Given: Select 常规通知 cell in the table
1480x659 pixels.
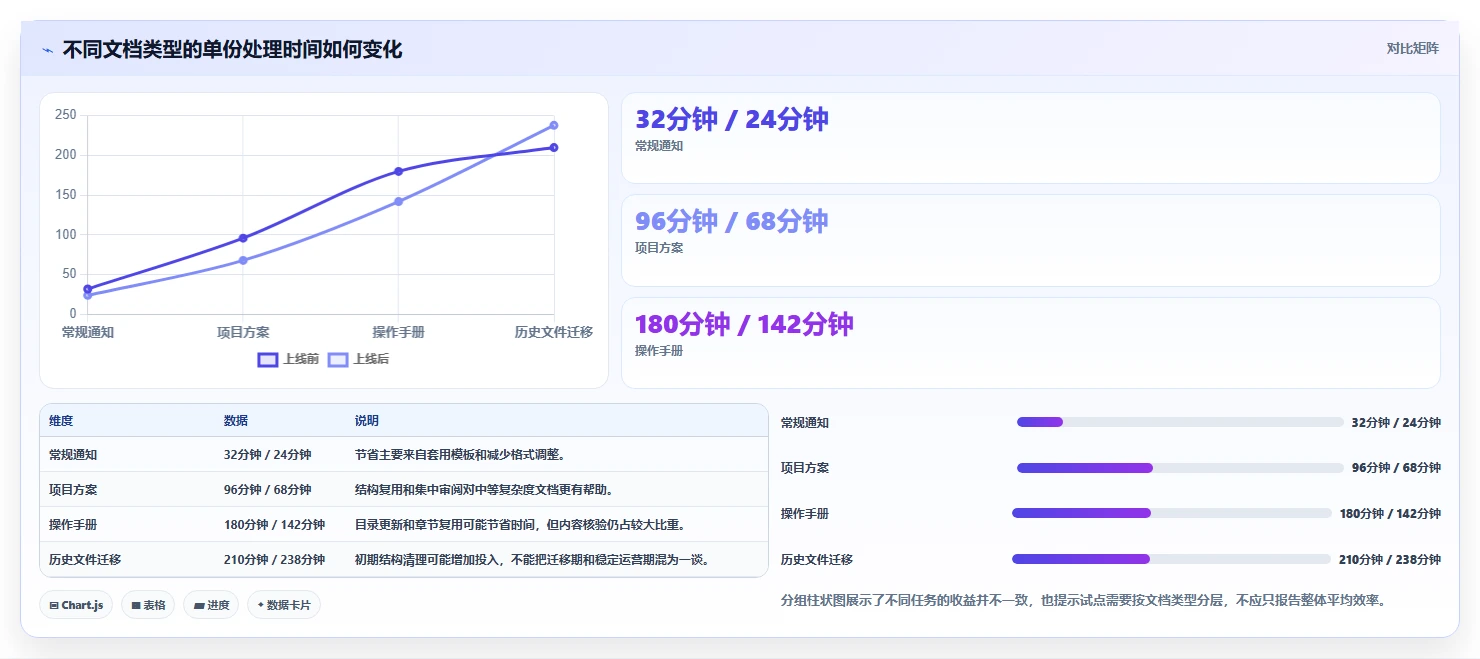Looking at the screenshot, I should [x=73, y=455].
